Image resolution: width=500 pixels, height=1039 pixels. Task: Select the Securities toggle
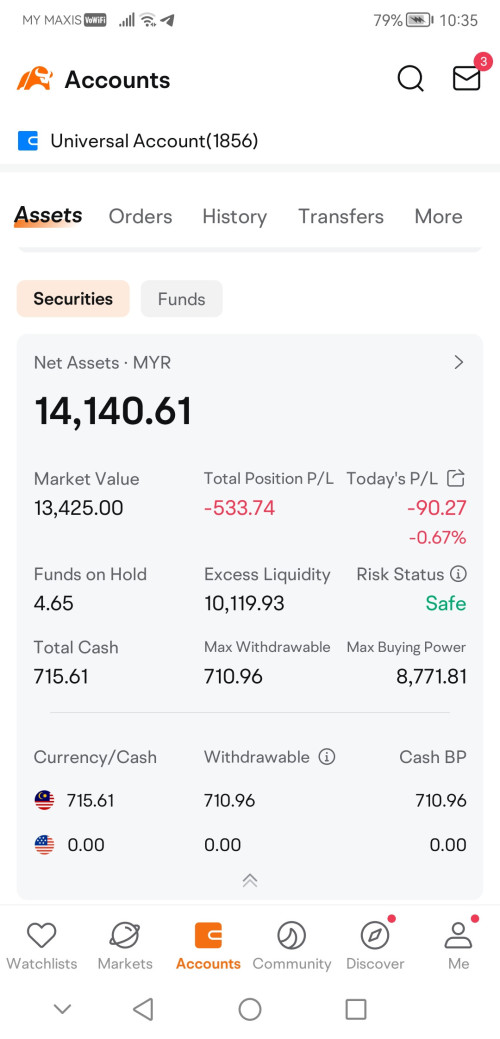click(73, 299)
